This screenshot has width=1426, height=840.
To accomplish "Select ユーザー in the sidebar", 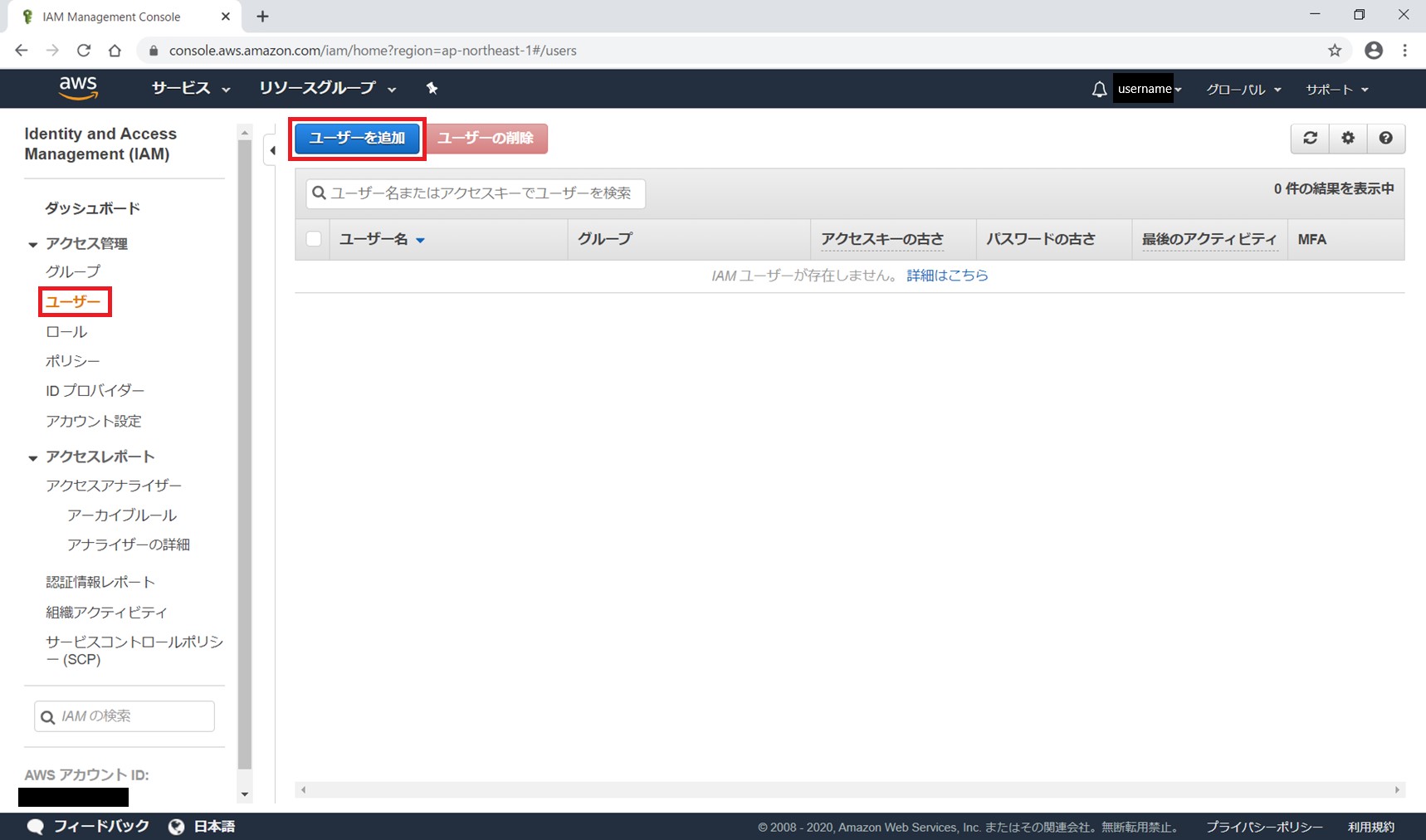I will pos(73,302).
